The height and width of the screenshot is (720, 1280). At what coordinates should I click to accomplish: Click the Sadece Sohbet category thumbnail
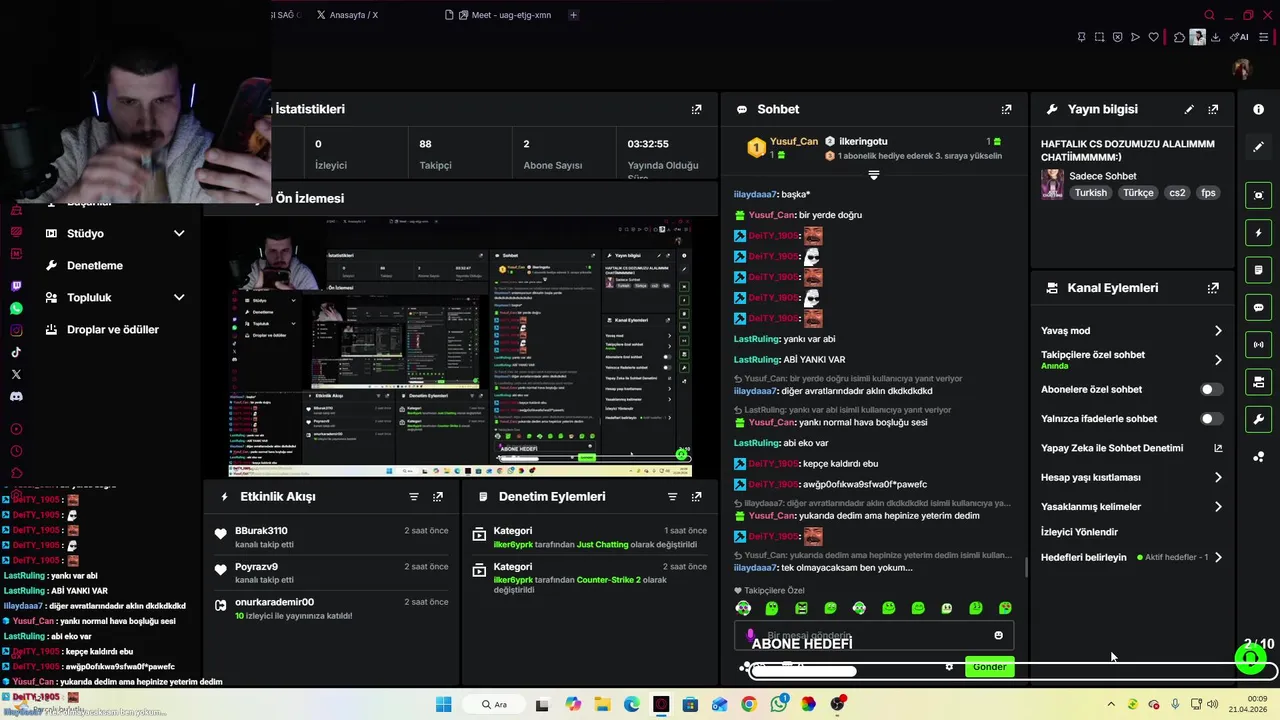point(1052,184)
